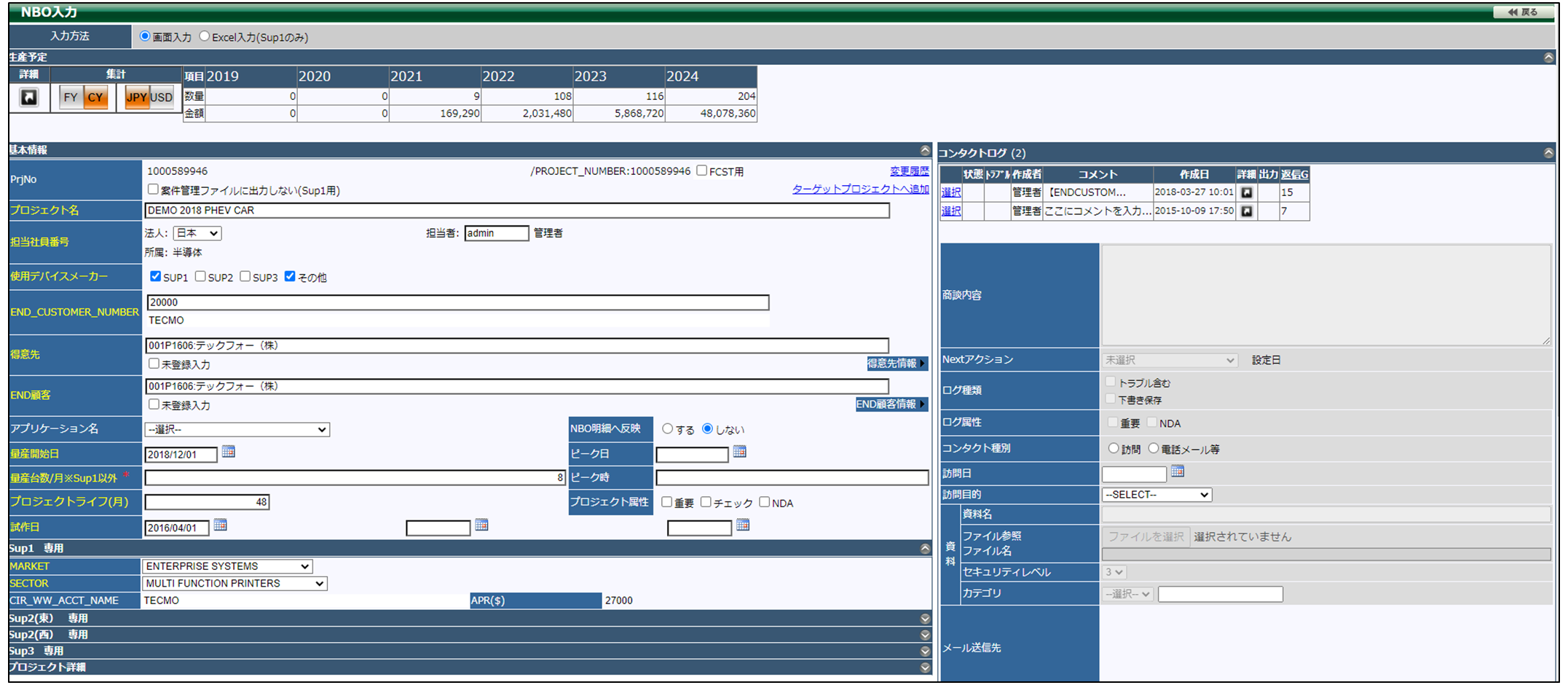Check 重要 project attribute
The height and width of the screenshot is (685, 1568).
(666, 501)
